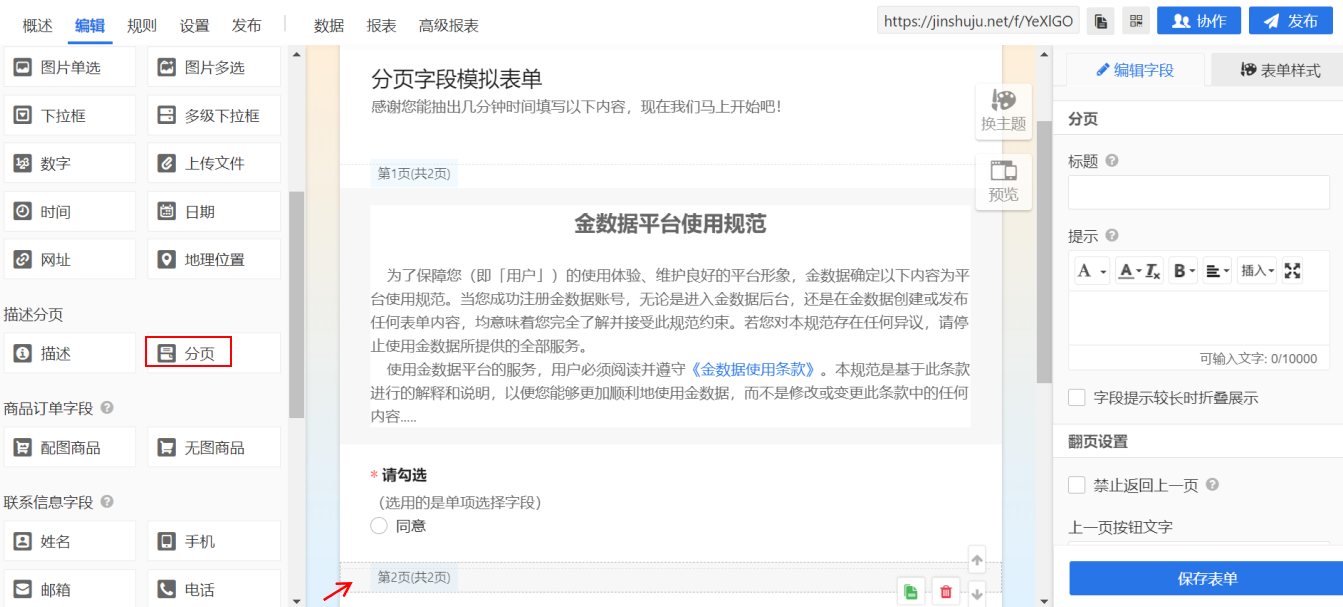Expand hint editor to fullscreen
The height and width of the screenshot is (607, 1343).
point(1292,271)
